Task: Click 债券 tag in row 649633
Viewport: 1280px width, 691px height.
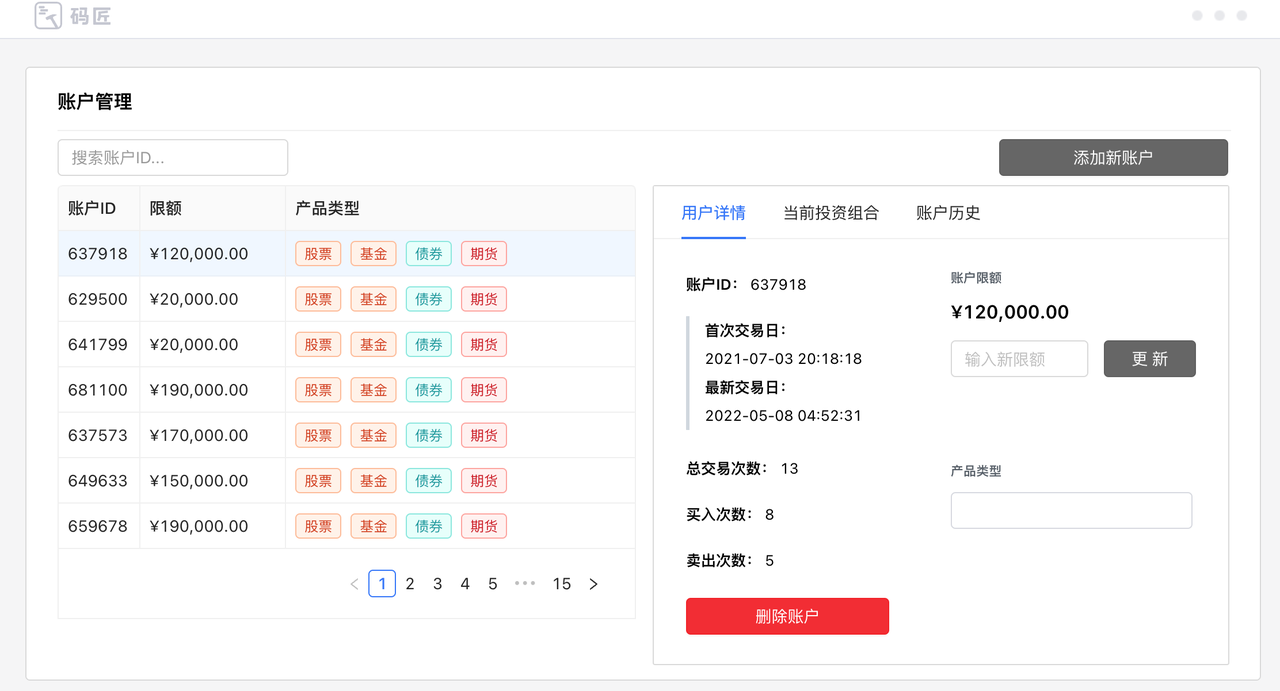Action: (429, 481)
